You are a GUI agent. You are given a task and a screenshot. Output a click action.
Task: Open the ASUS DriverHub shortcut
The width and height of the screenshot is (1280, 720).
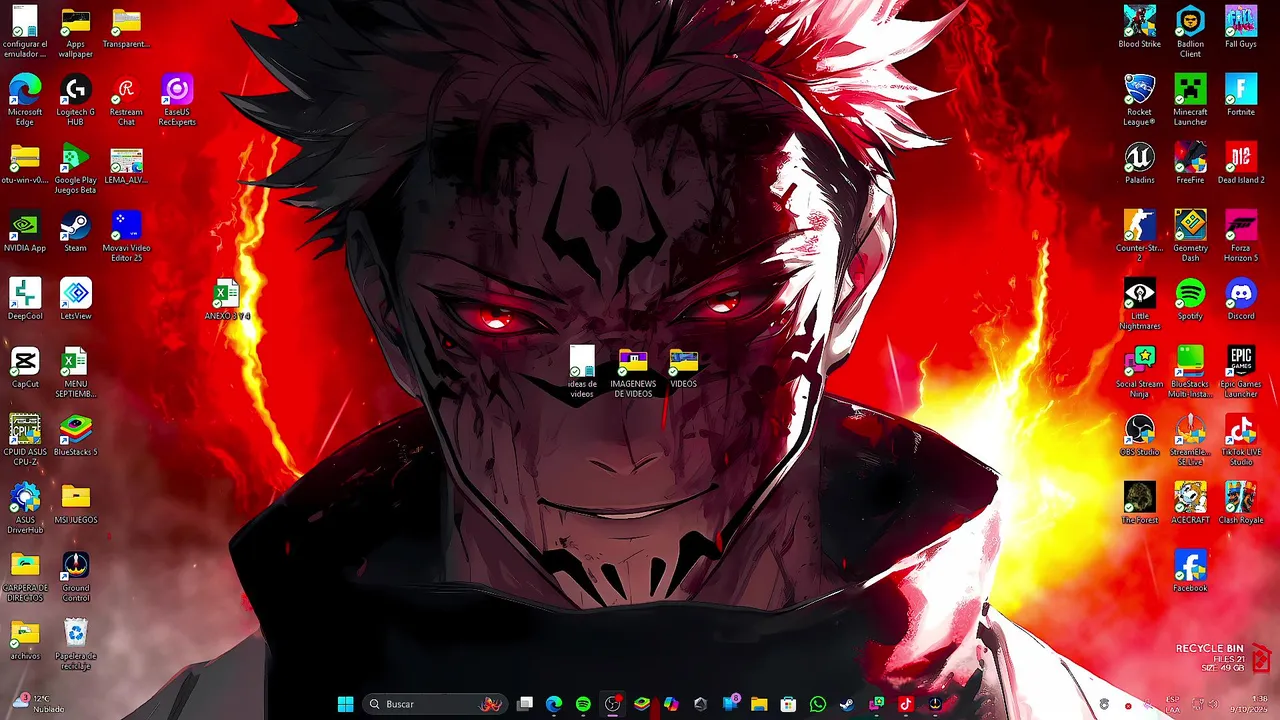25,508
